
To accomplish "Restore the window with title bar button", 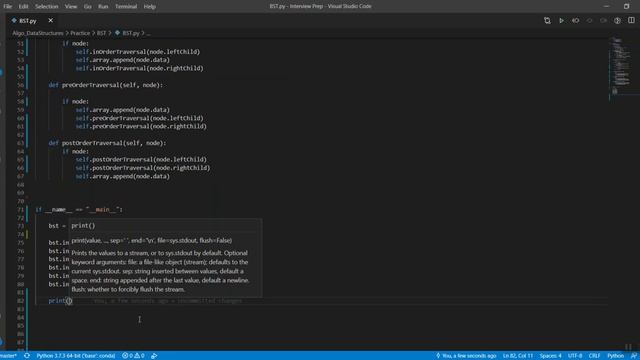I will point(627,7).
